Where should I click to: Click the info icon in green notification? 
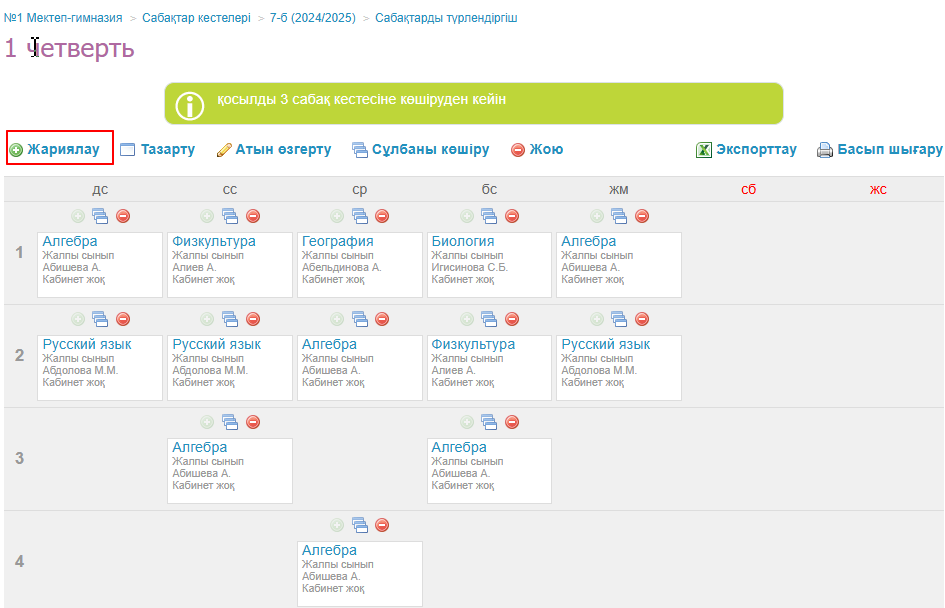click(x=190, y=104)
